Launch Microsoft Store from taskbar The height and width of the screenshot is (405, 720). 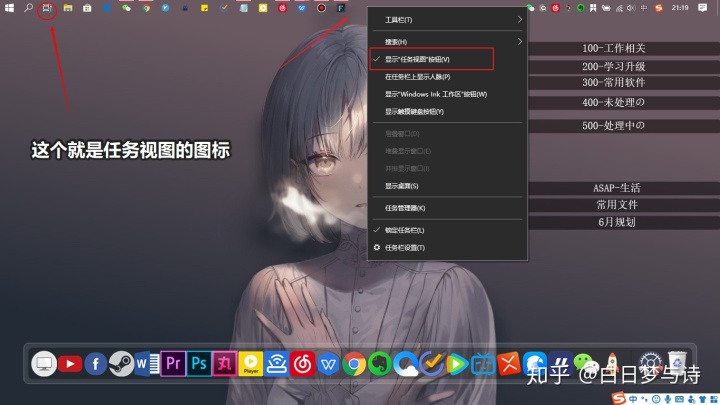point(87,8)
